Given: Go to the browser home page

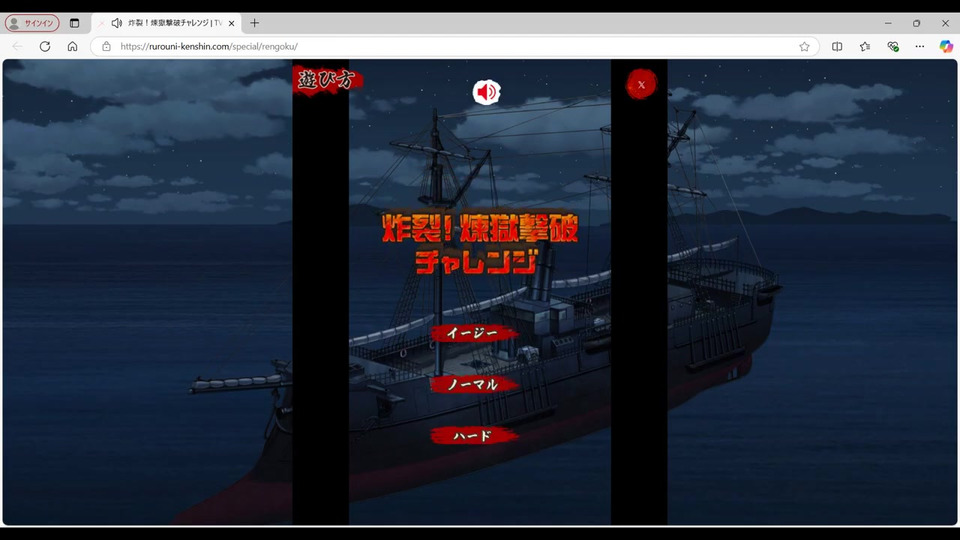Looking at the screenshot, I should [x=72, y=47].
